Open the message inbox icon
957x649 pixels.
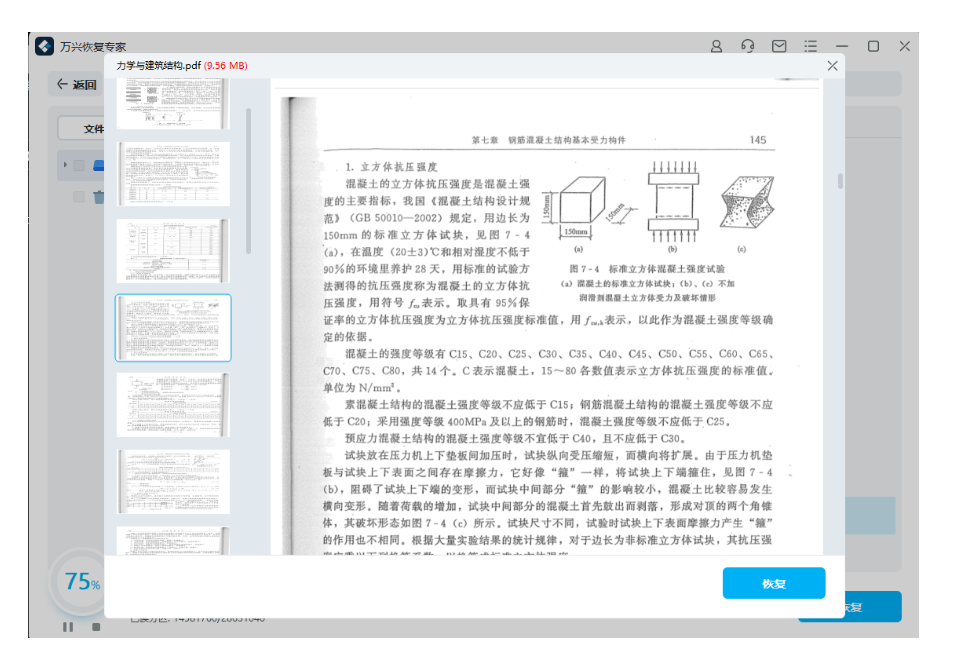[778, 46]
